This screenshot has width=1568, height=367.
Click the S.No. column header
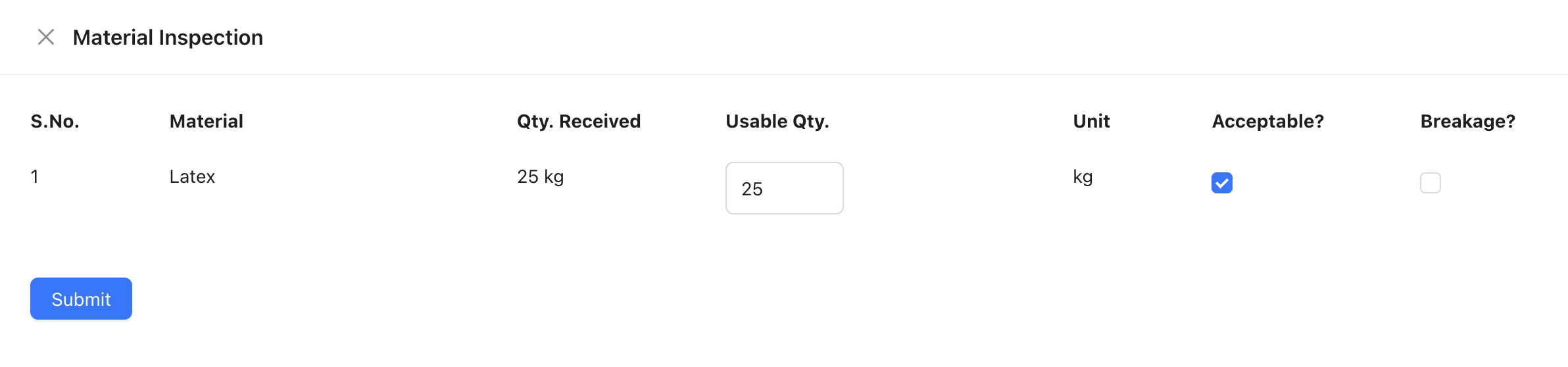[x=55, y=121]
